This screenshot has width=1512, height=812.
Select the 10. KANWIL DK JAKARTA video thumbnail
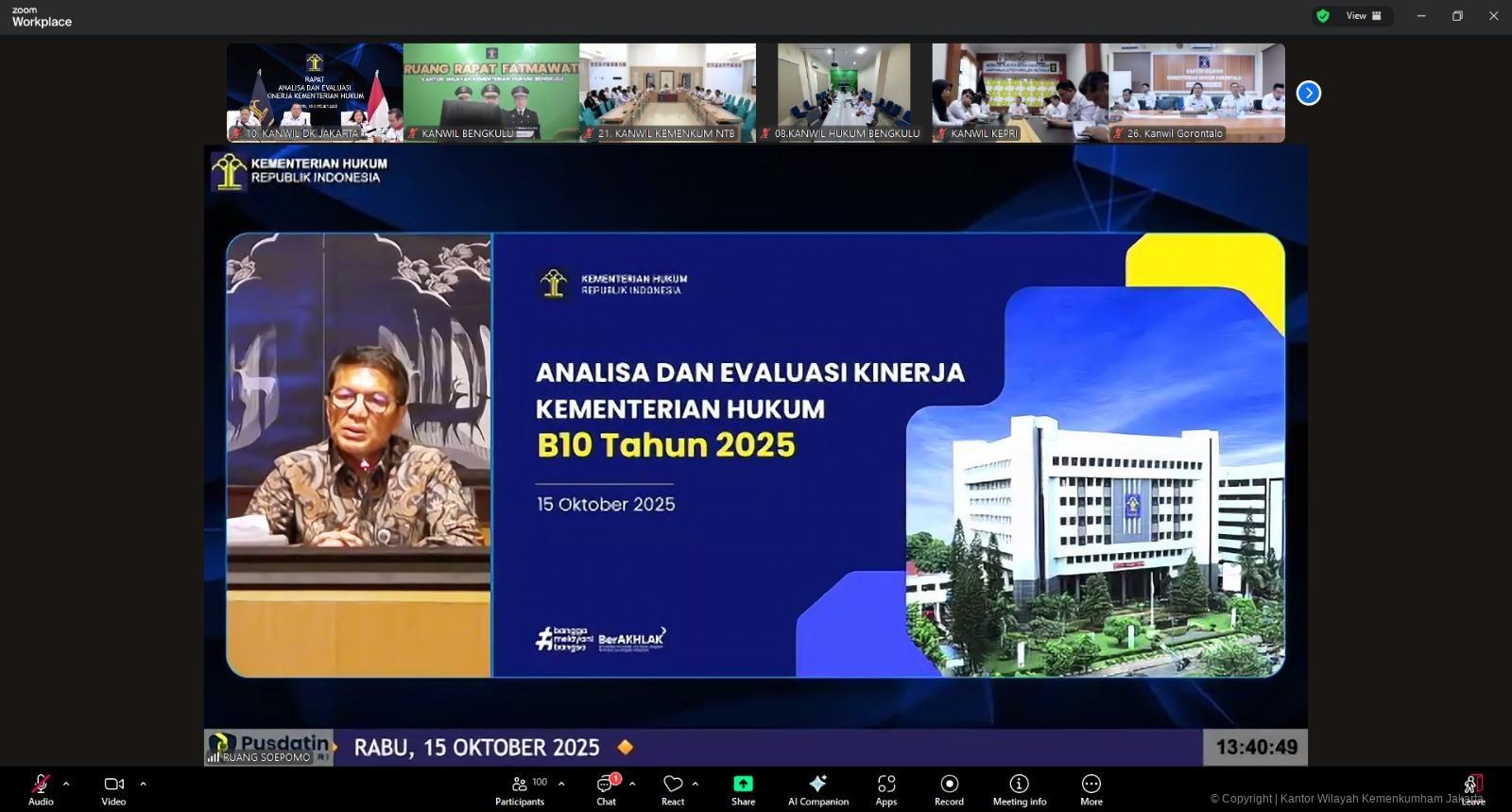click(x=315, y=93)
